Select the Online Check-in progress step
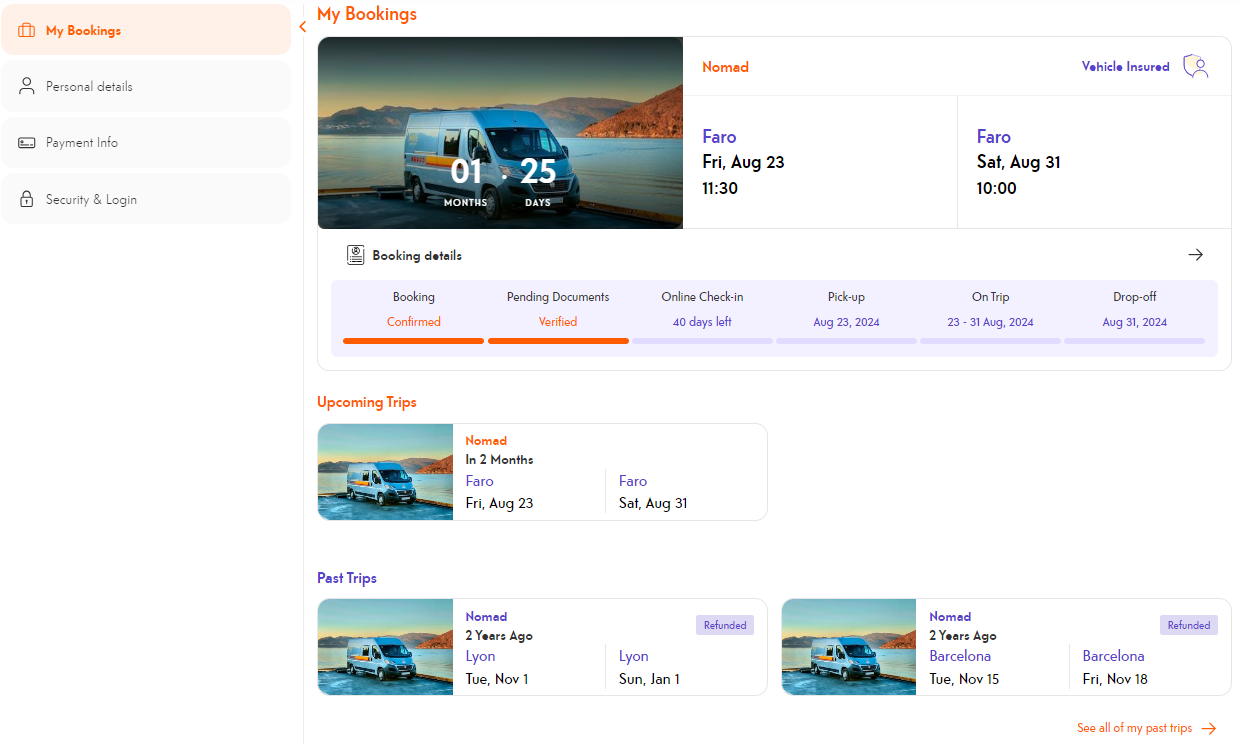 click(x=702, y=310)
